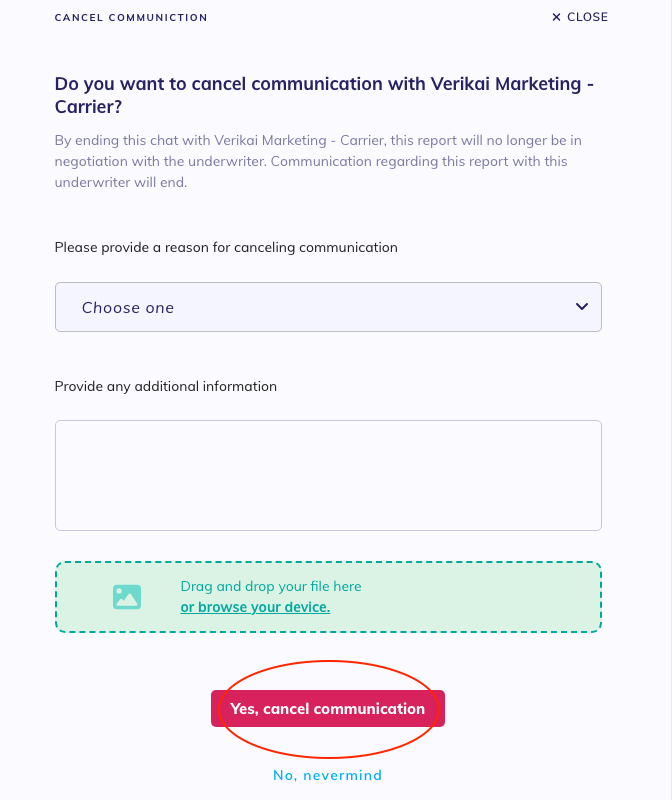Choose the 'No, nevermind' link
The height and width of the screenshot is (800, 672).
tap(327, 775)
